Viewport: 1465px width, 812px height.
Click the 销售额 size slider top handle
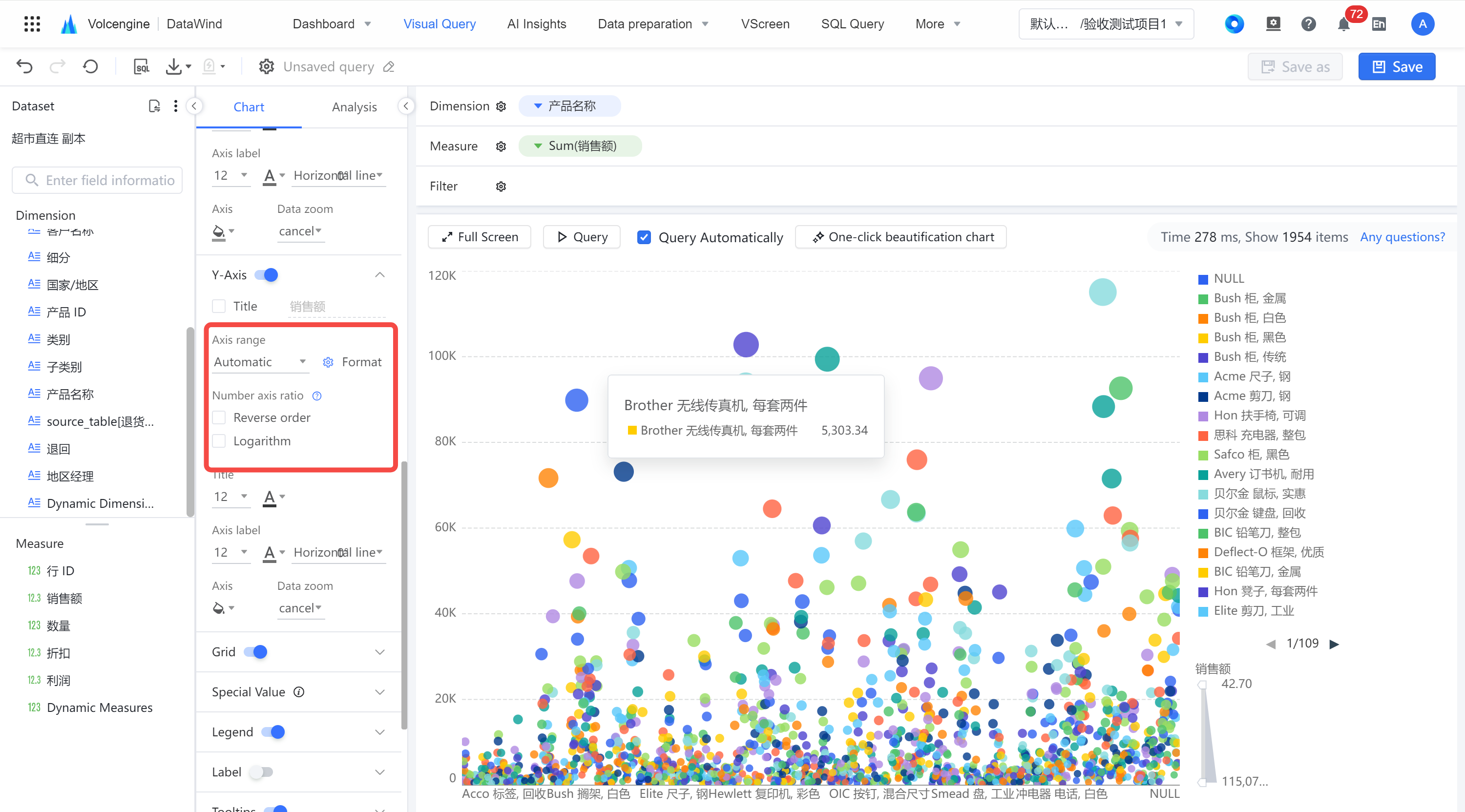coord(1202,685)
